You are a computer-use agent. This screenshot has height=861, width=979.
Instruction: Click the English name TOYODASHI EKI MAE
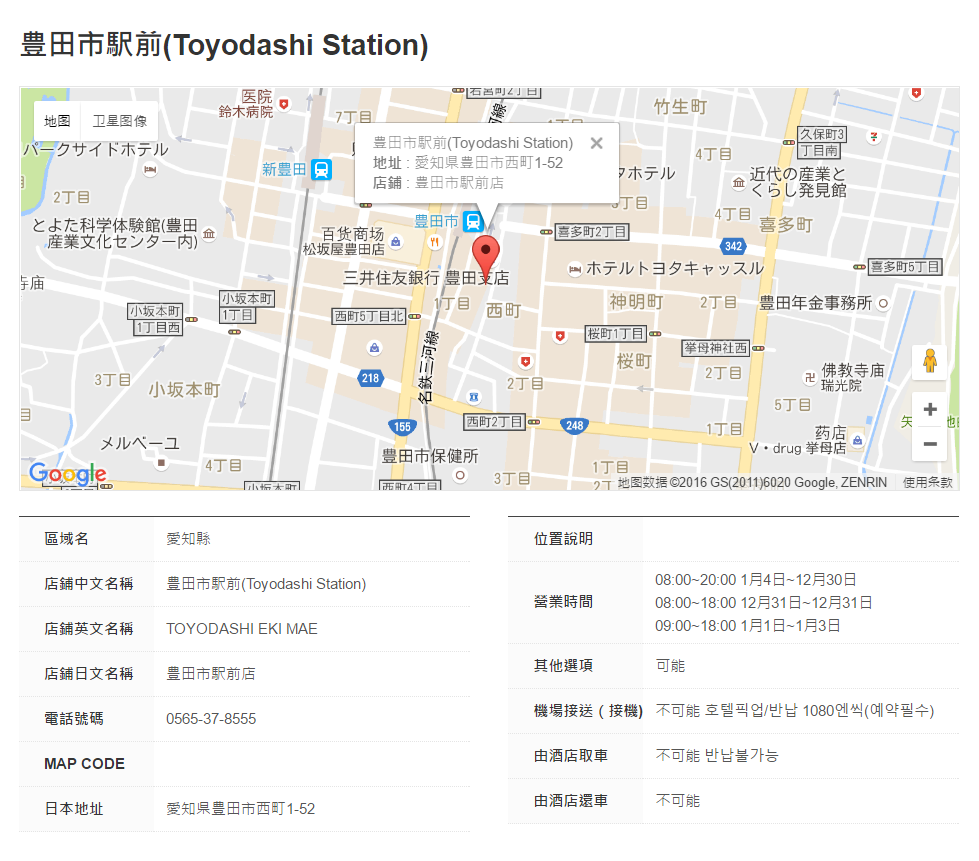242,629
